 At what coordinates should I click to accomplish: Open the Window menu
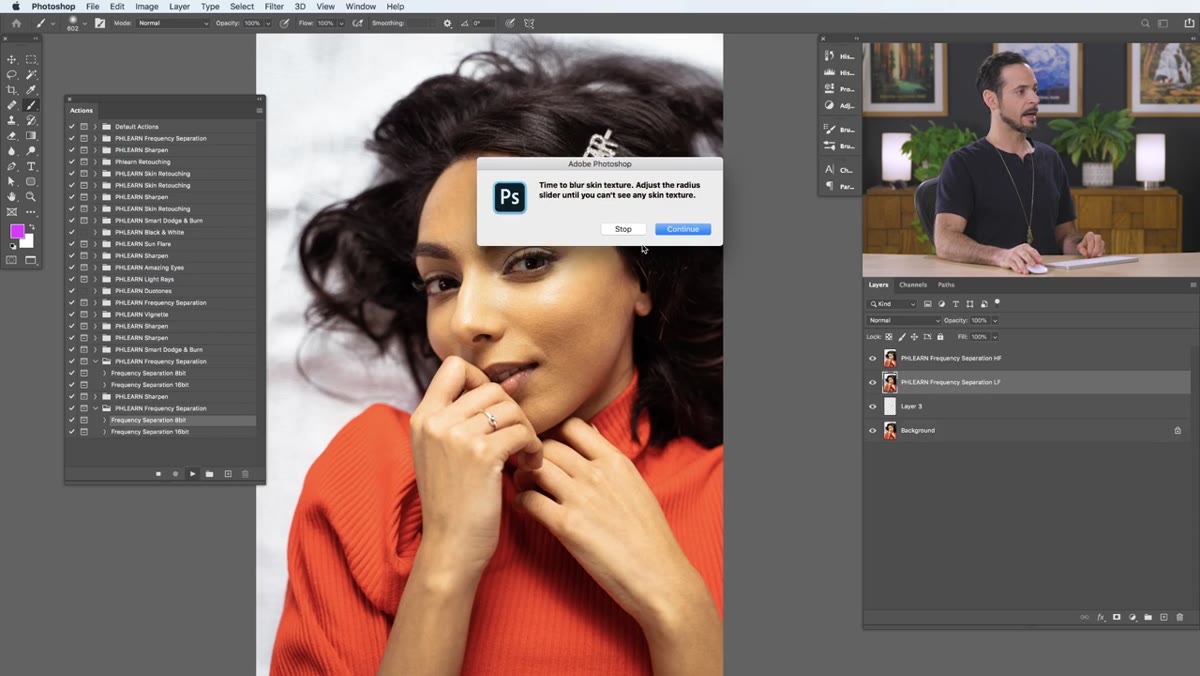point(361,7)
